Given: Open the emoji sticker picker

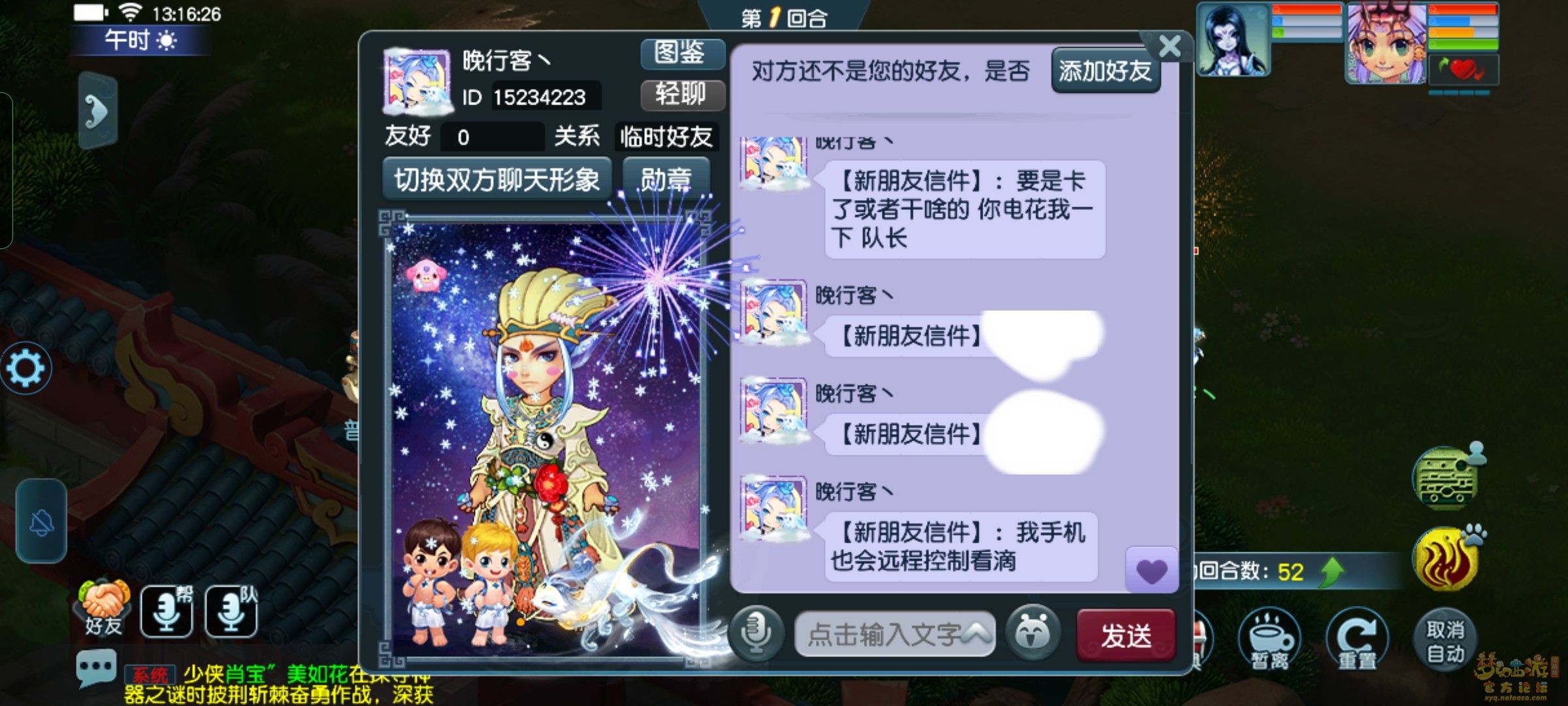Looking at the screenshot, I should coord(1032,632).
